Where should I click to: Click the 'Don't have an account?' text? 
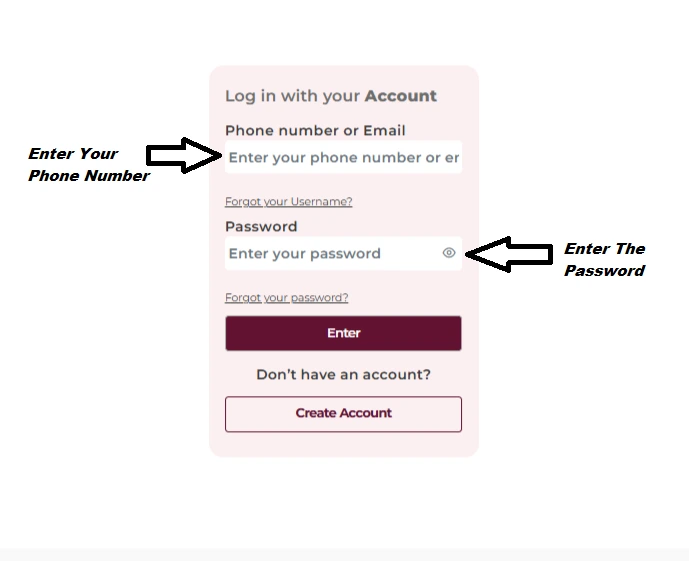(x=343, y=375)
